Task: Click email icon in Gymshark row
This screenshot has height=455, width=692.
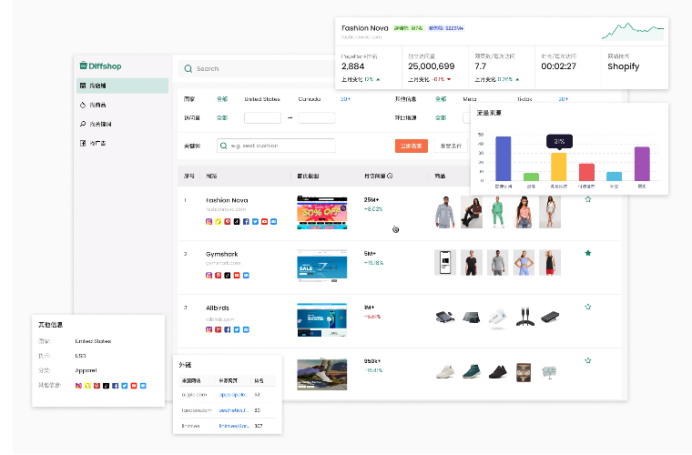Action: tap(246, 275)
